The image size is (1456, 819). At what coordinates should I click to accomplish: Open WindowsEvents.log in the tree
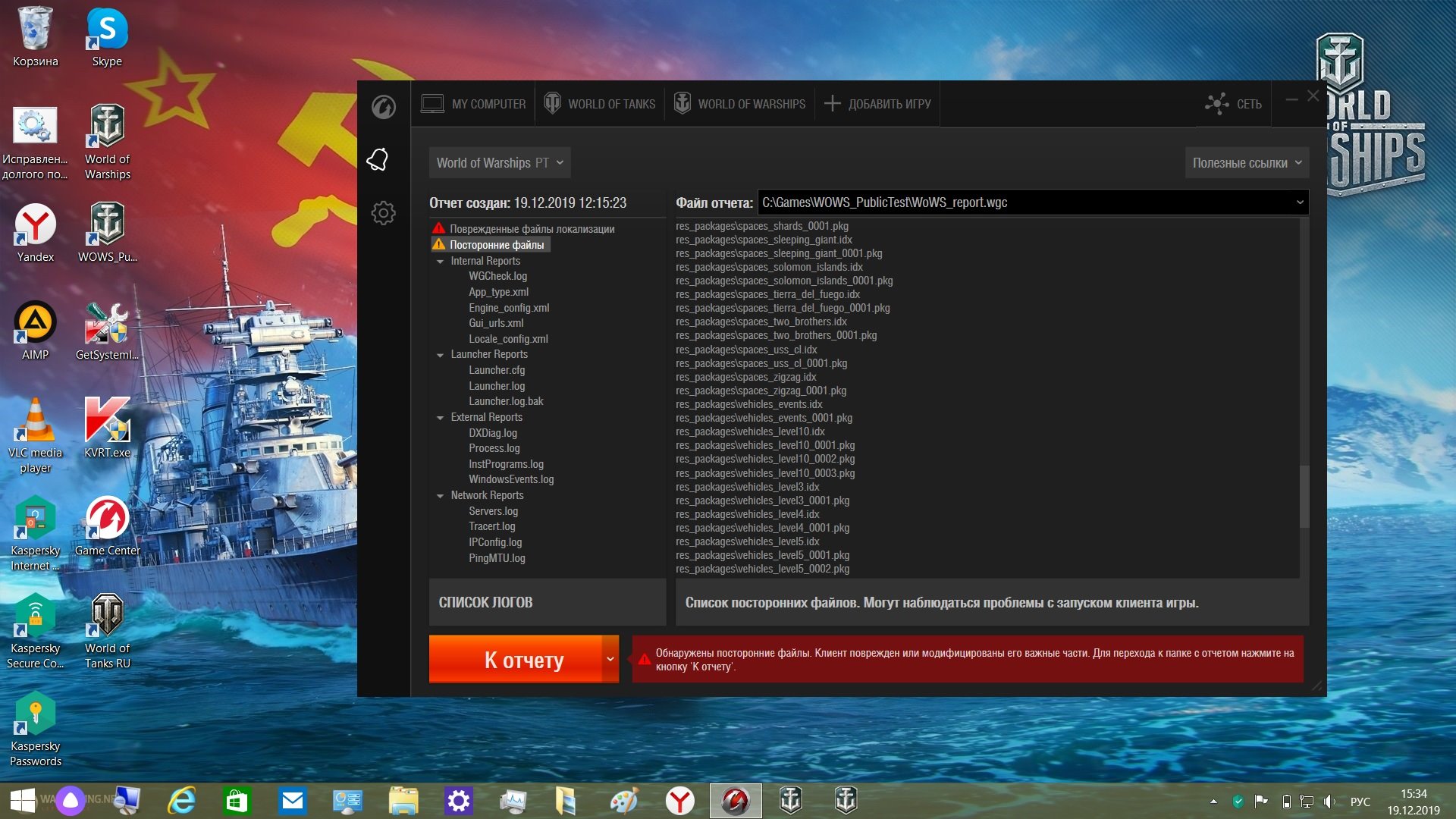click(511, 479)
